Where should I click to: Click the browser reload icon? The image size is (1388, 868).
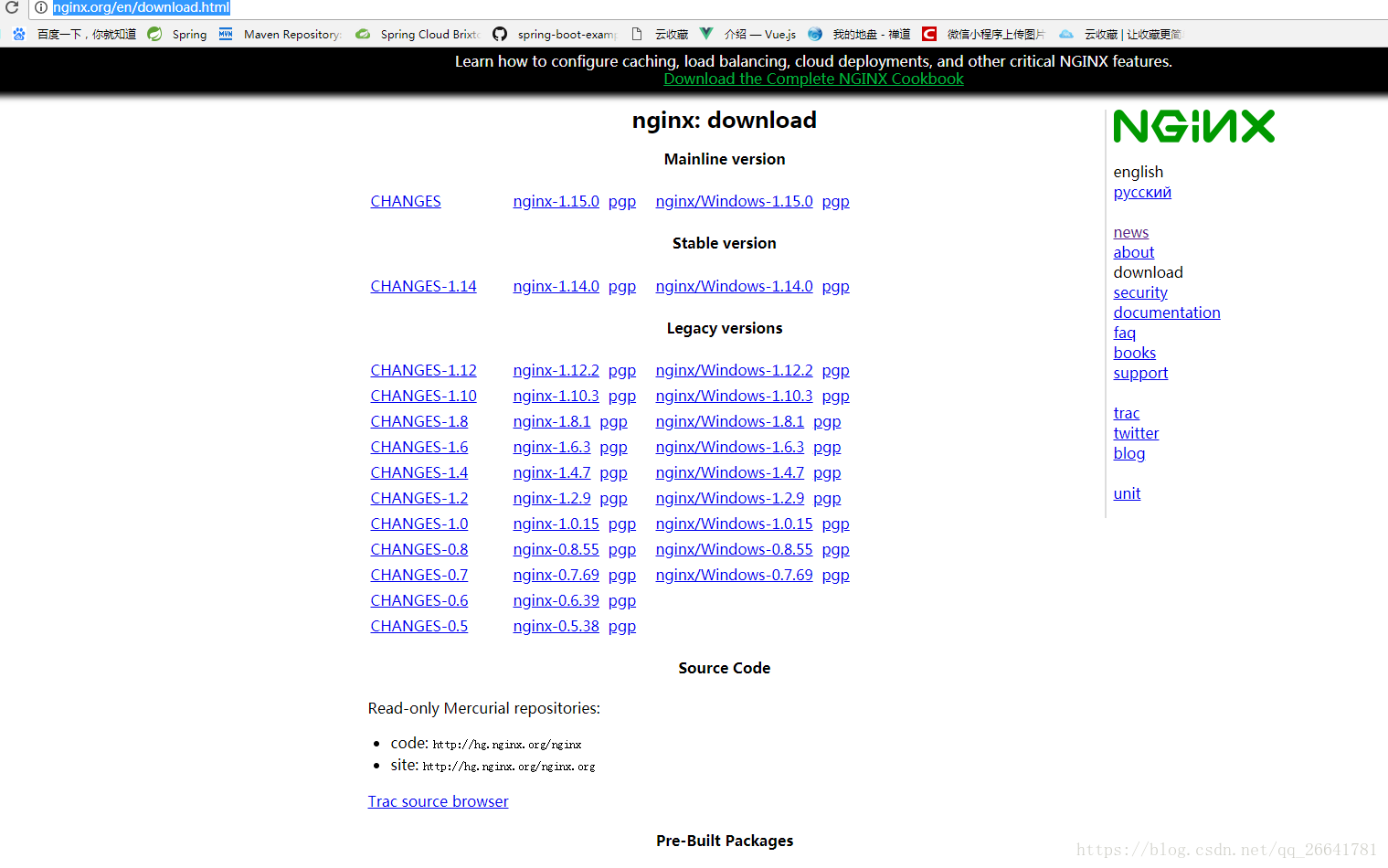pos(12,7)
